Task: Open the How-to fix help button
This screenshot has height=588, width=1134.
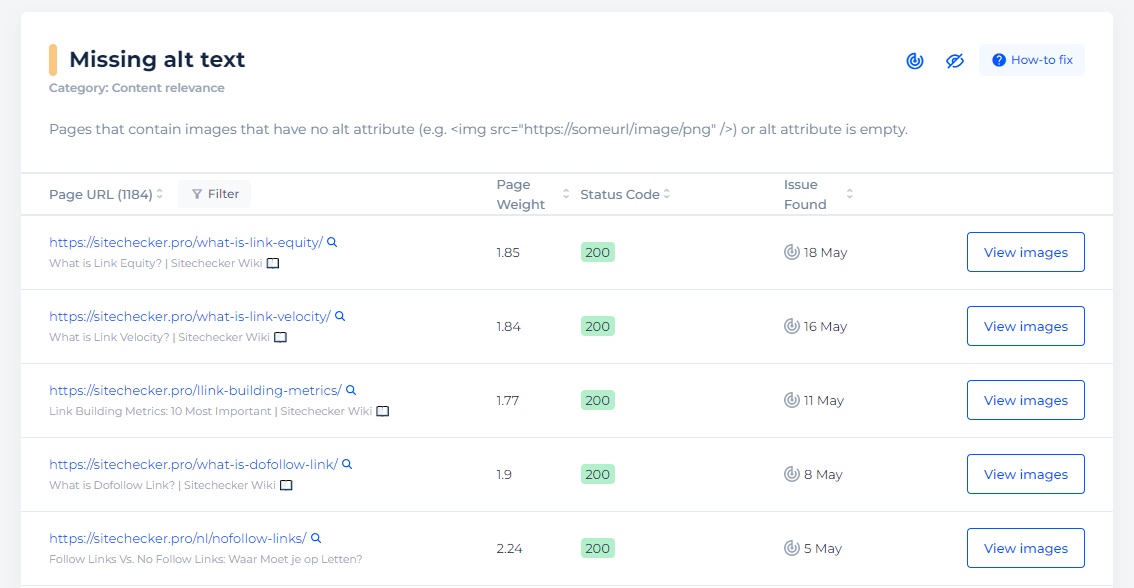Action: (1032, 60)
